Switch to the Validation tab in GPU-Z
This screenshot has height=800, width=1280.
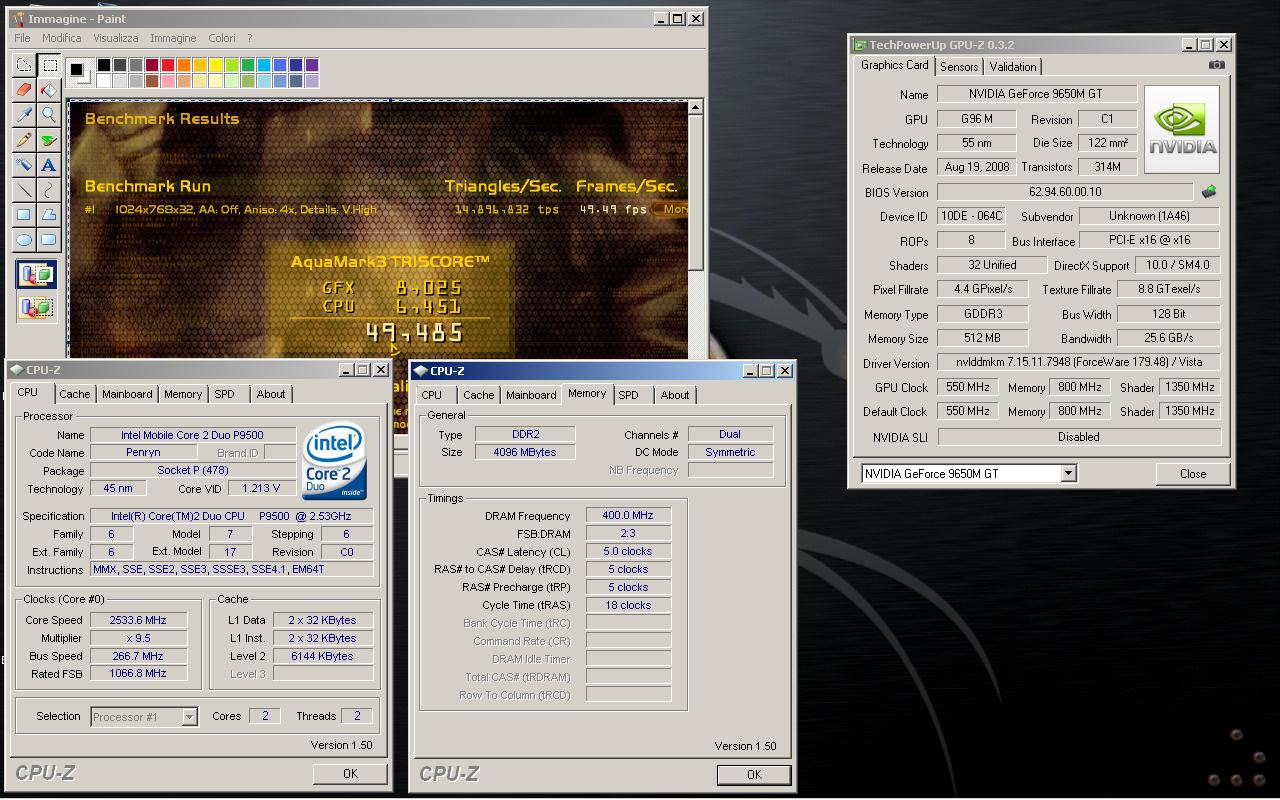1013,67
